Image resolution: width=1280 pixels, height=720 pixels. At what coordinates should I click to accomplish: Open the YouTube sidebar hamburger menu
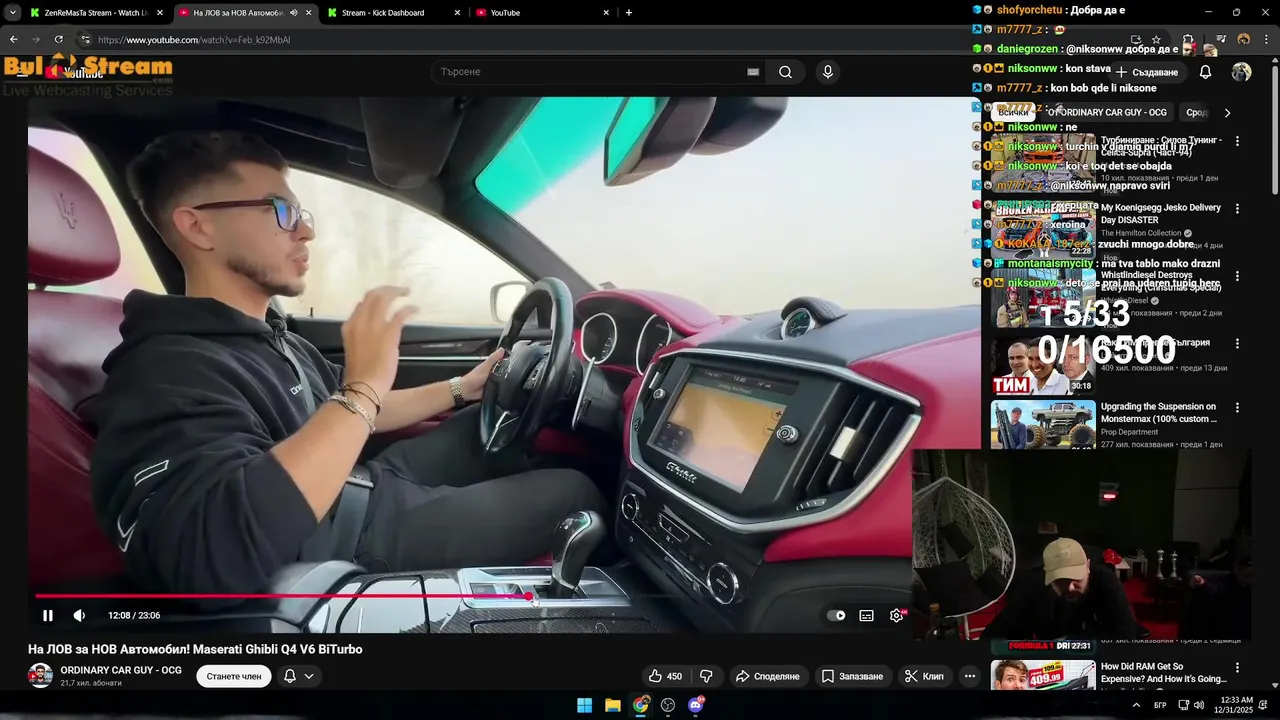pos(22,72)
